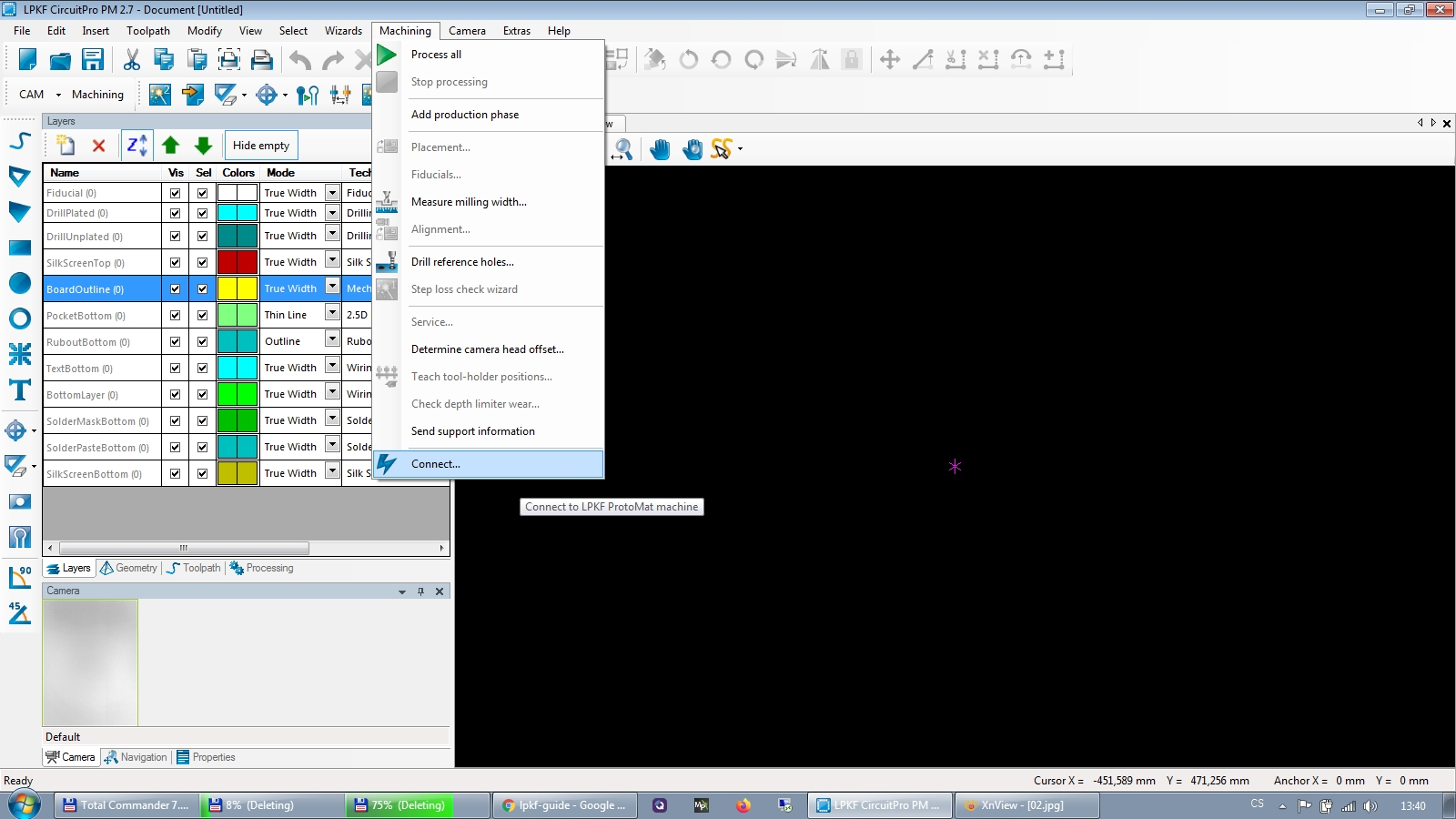Open the Process Planning Wizard icon
Image resolution: width=1456 pixels, height=819 pixels.
(160, 95)
